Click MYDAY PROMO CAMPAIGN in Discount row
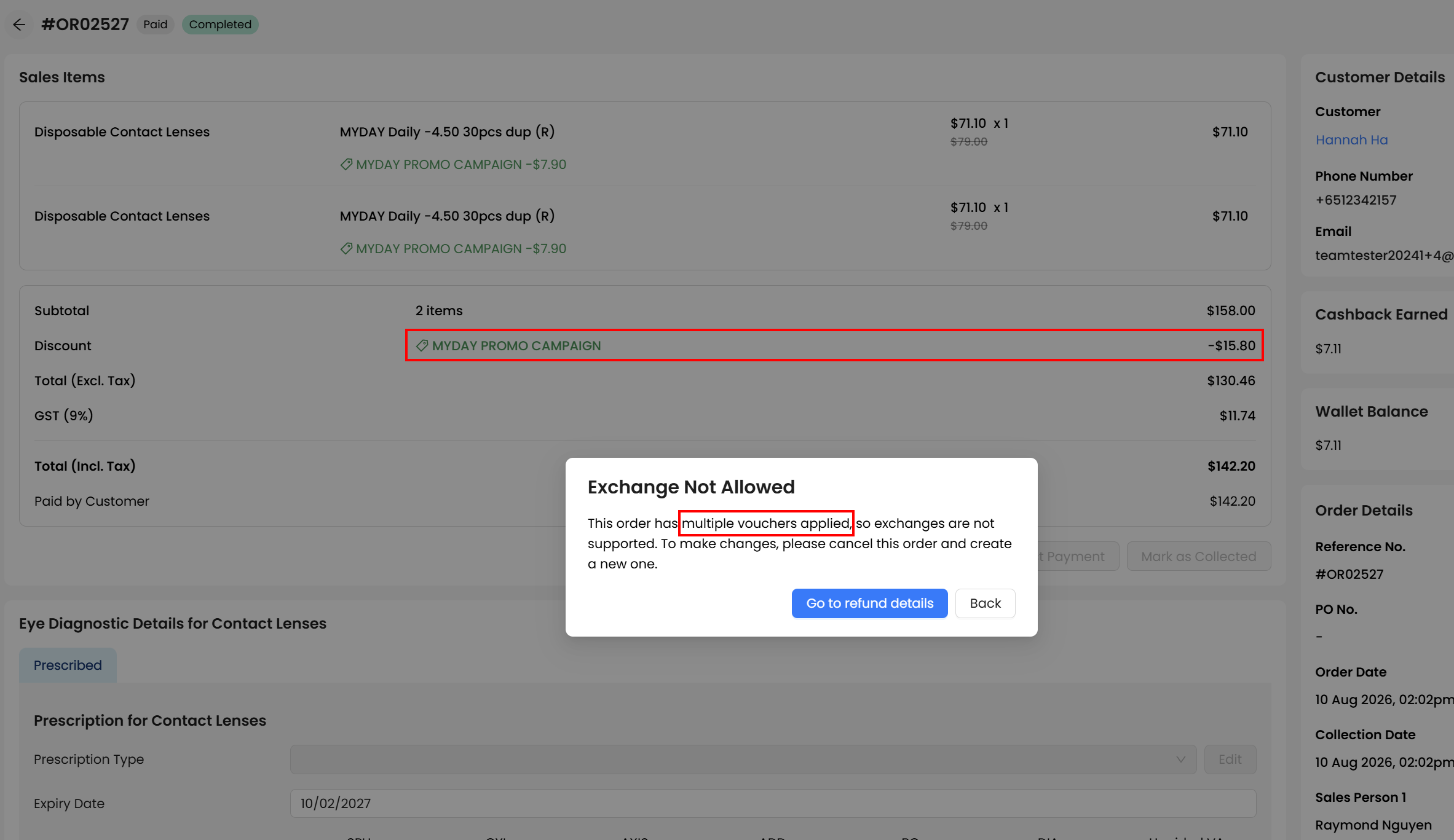 (x=516, y=345)
